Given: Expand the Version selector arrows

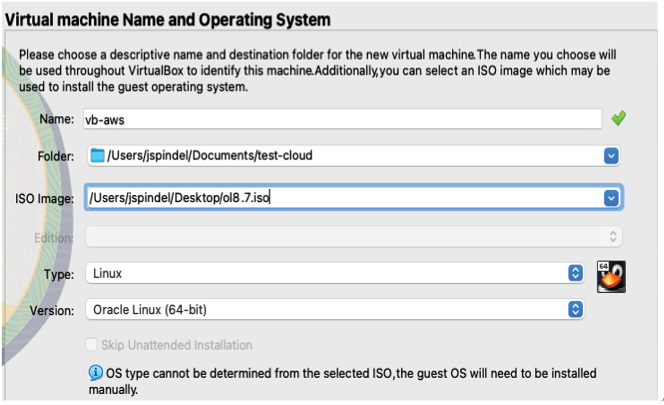Looking at the screenshot, I should coord(575,310).
